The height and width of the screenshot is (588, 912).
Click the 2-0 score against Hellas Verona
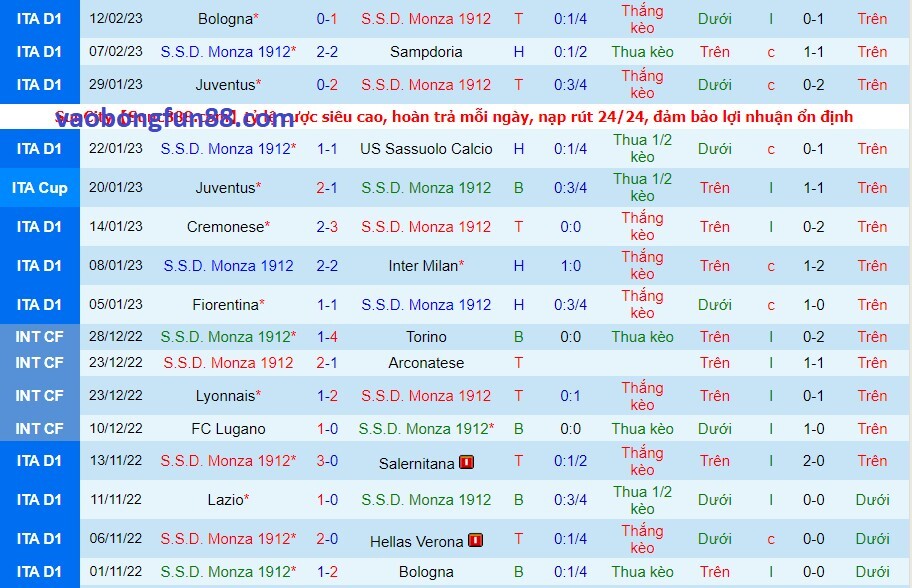327,539
